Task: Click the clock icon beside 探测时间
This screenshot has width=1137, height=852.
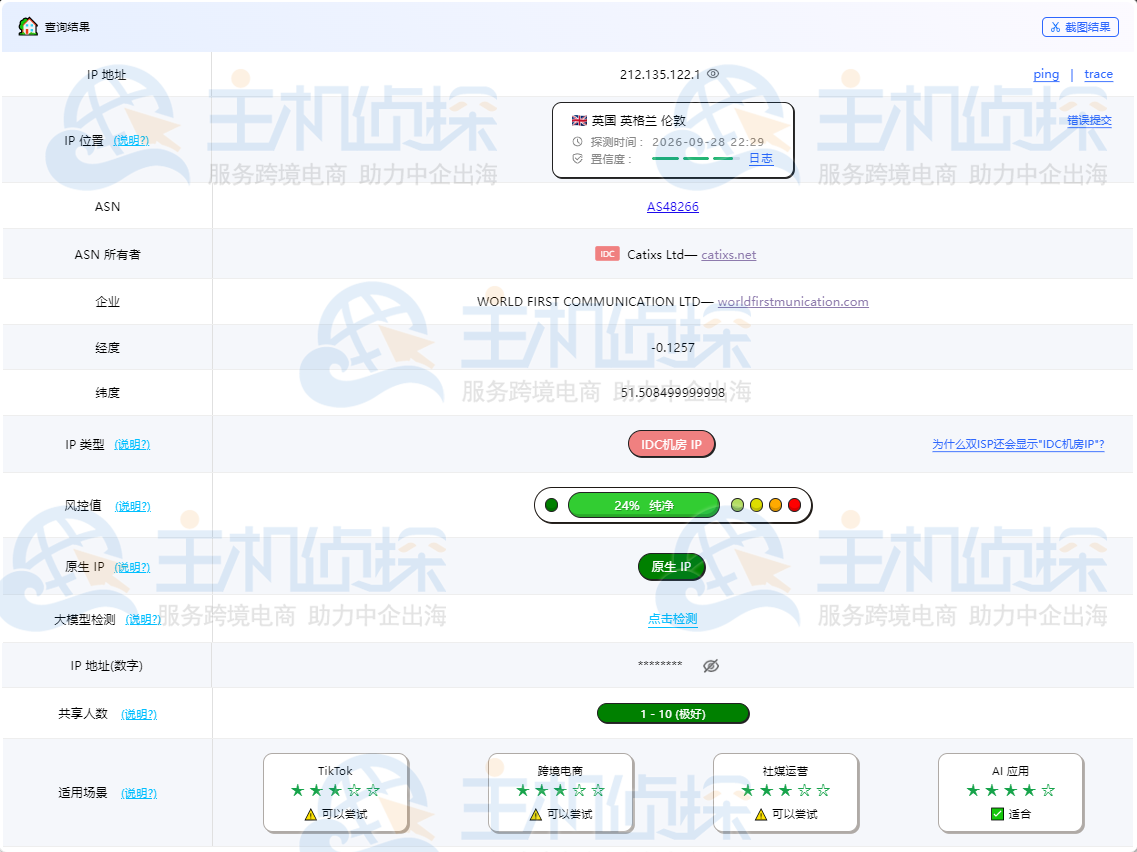Action: coord(578,141)
